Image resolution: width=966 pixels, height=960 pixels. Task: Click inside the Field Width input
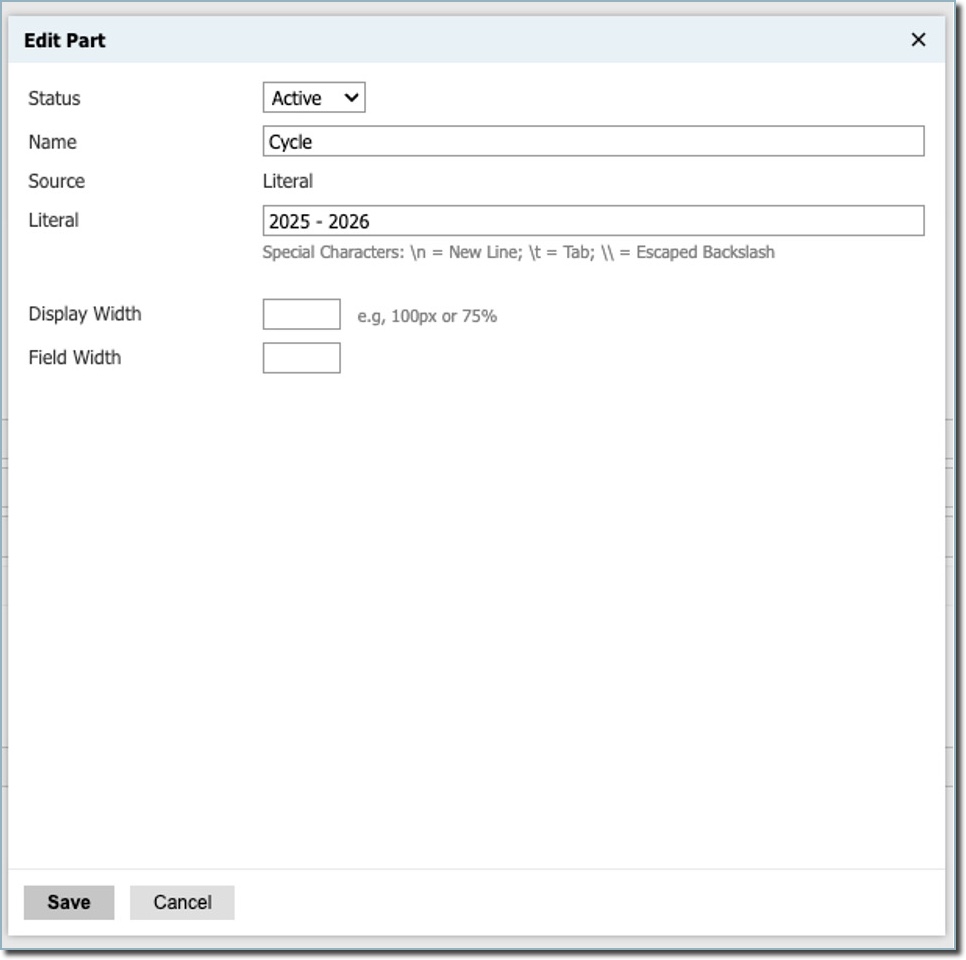300,356
